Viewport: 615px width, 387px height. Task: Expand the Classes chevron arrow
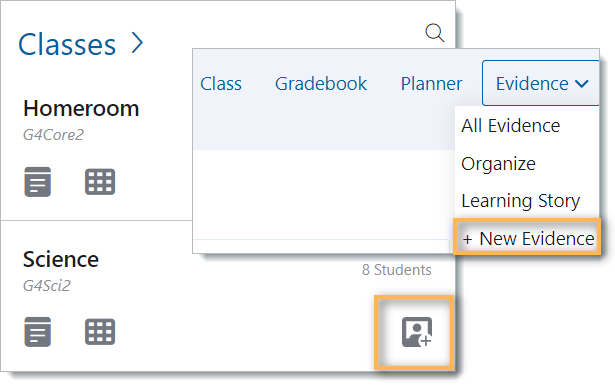click(137, 43)
